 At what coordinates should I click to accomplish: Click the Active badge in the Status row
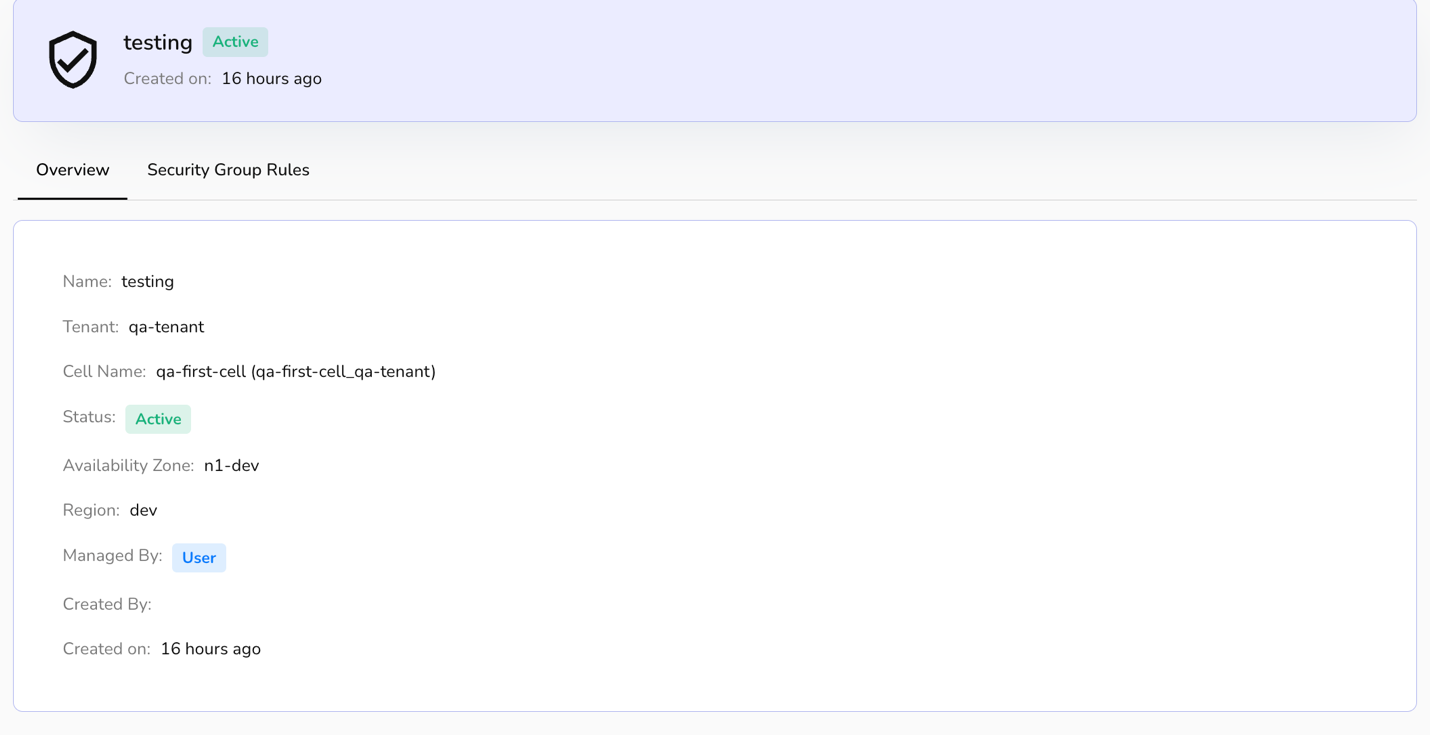158,419
